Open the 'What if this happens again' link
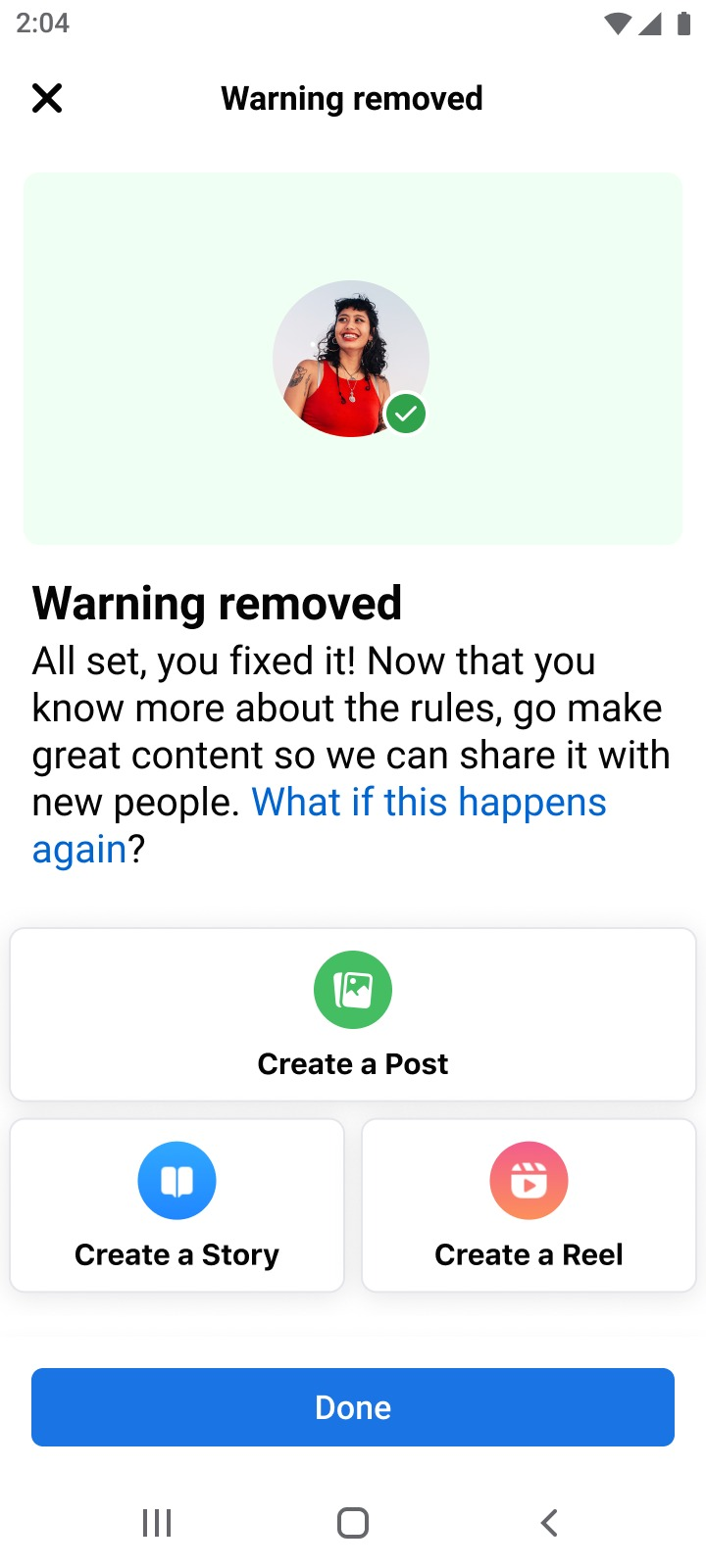706x1568 pixels. coord(320,825)
